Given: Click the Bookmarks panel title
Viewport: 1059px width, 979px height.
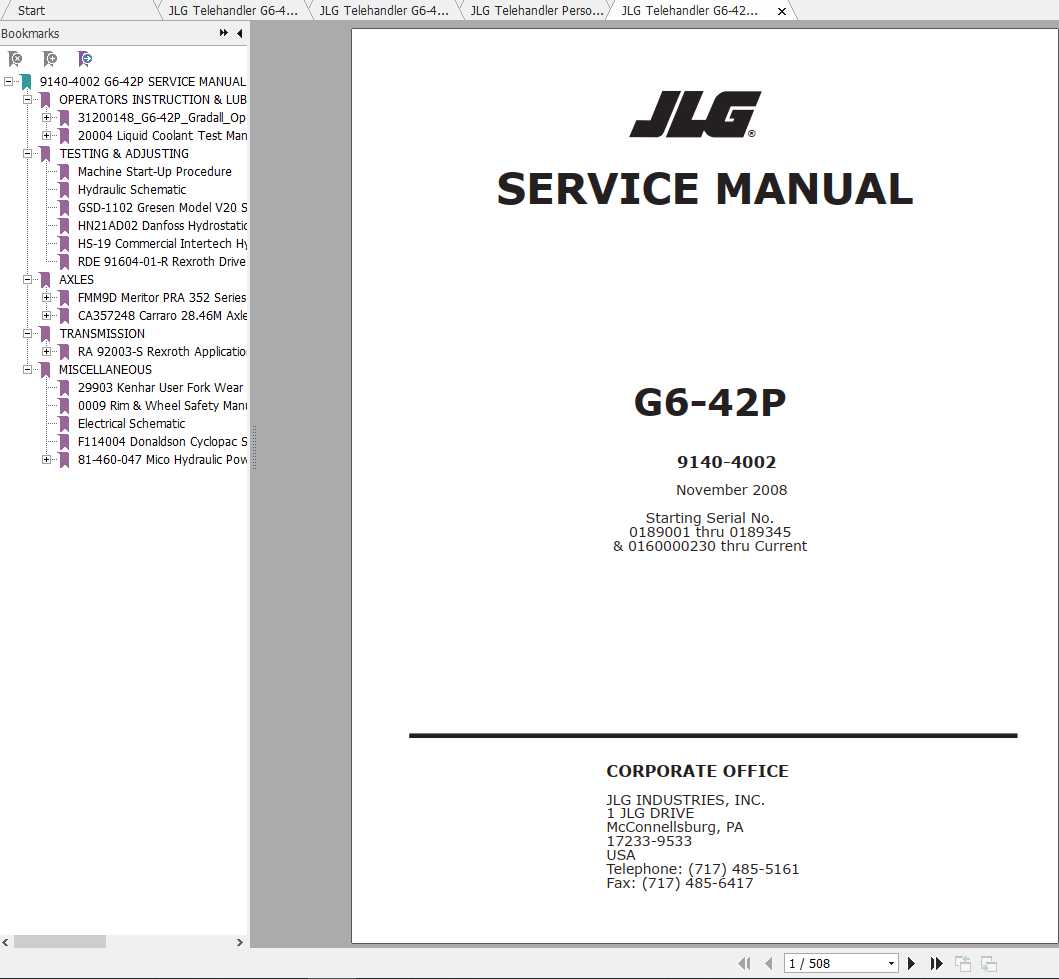Looking at the screenshot, I should (x=30, y=33).
